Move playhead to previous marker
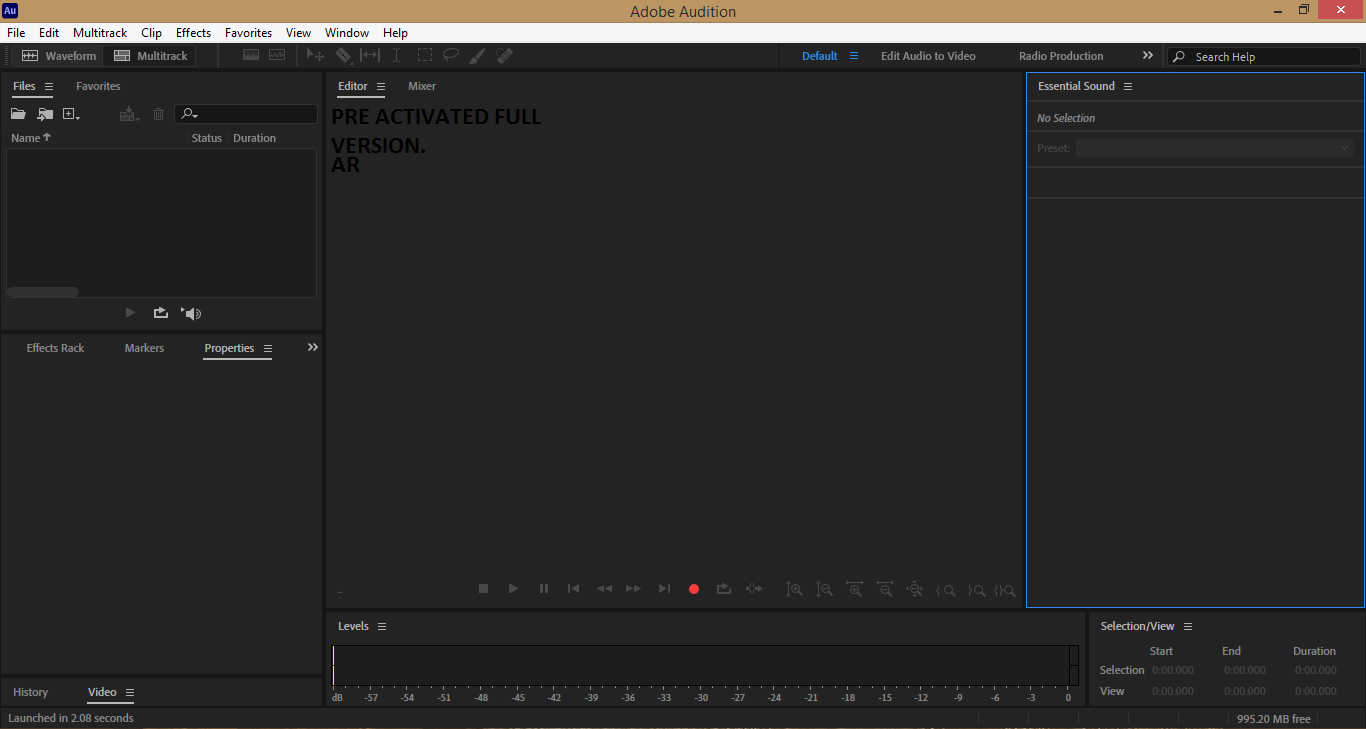Screen dimensions: 1366x729 [x=573, y=589]
